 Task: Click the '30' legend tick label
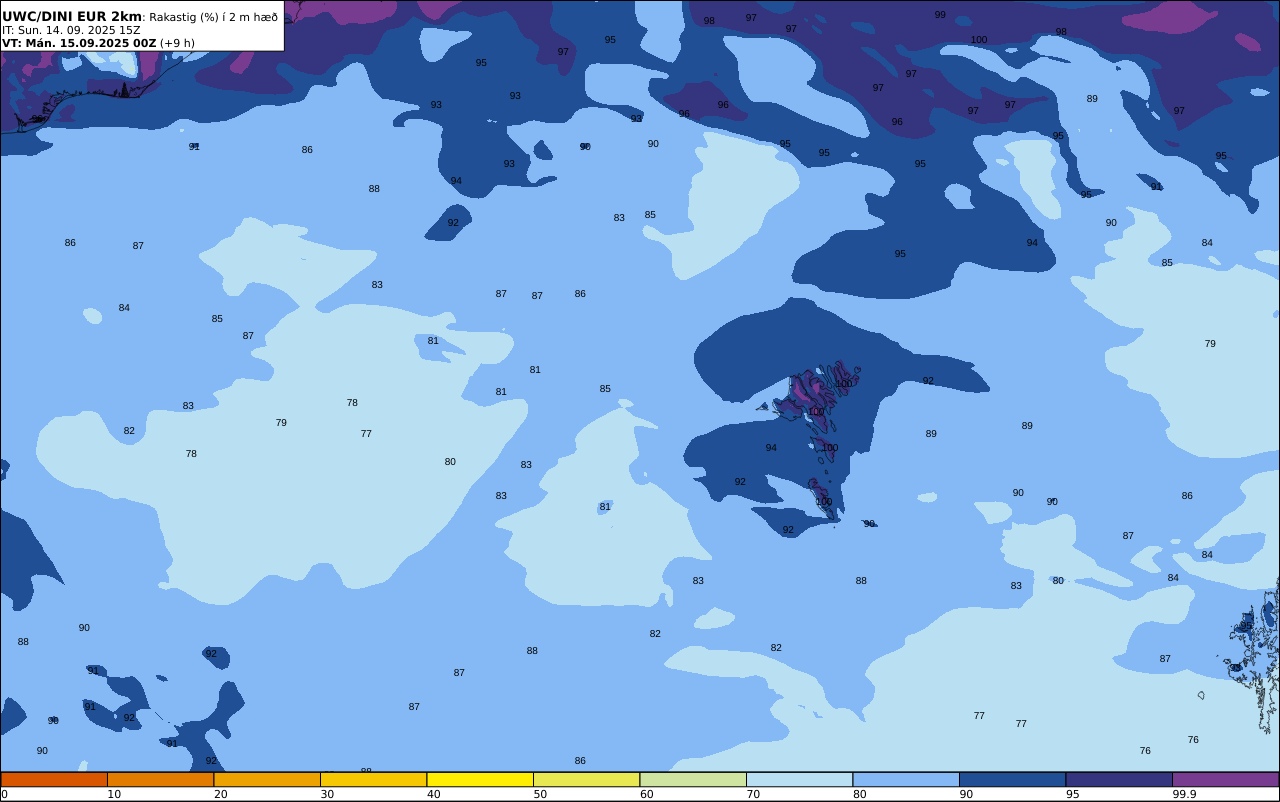[327, 794]
